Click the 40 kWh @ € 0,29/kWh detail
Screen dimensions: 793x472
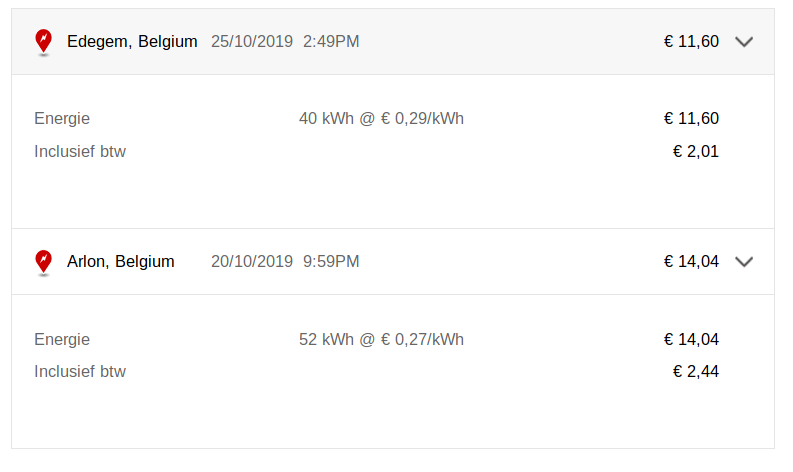(x=381, y=119)
